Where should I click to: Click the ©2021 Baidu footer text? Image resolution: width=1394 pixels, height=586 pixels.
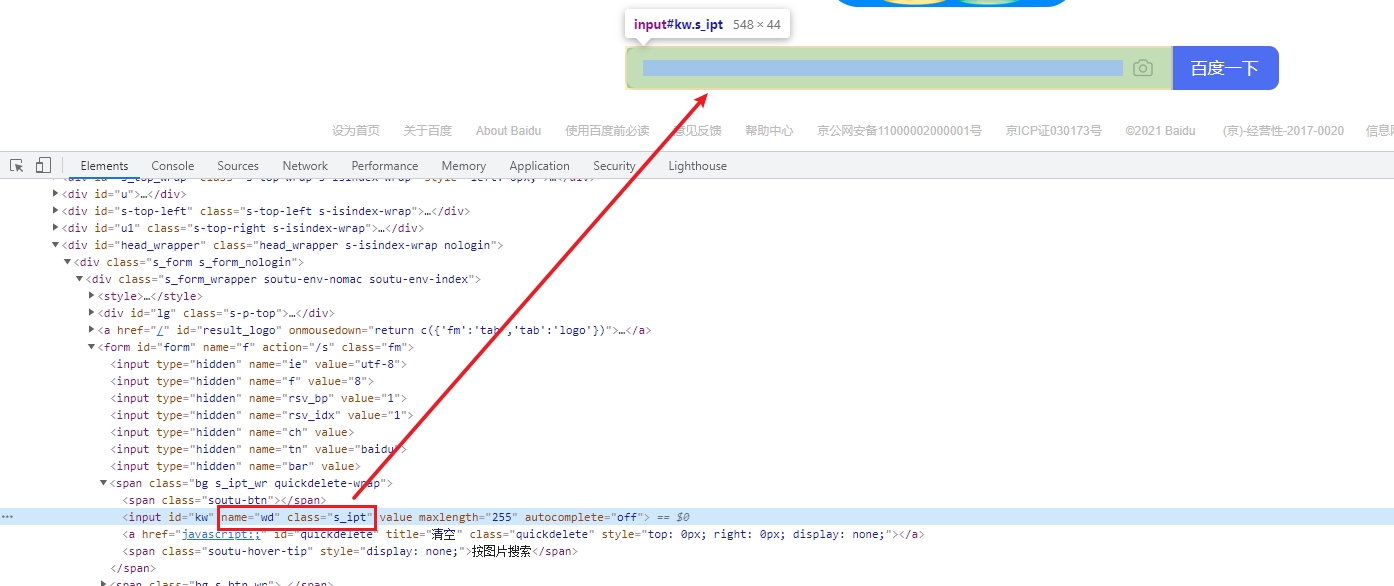[1160, 130]
